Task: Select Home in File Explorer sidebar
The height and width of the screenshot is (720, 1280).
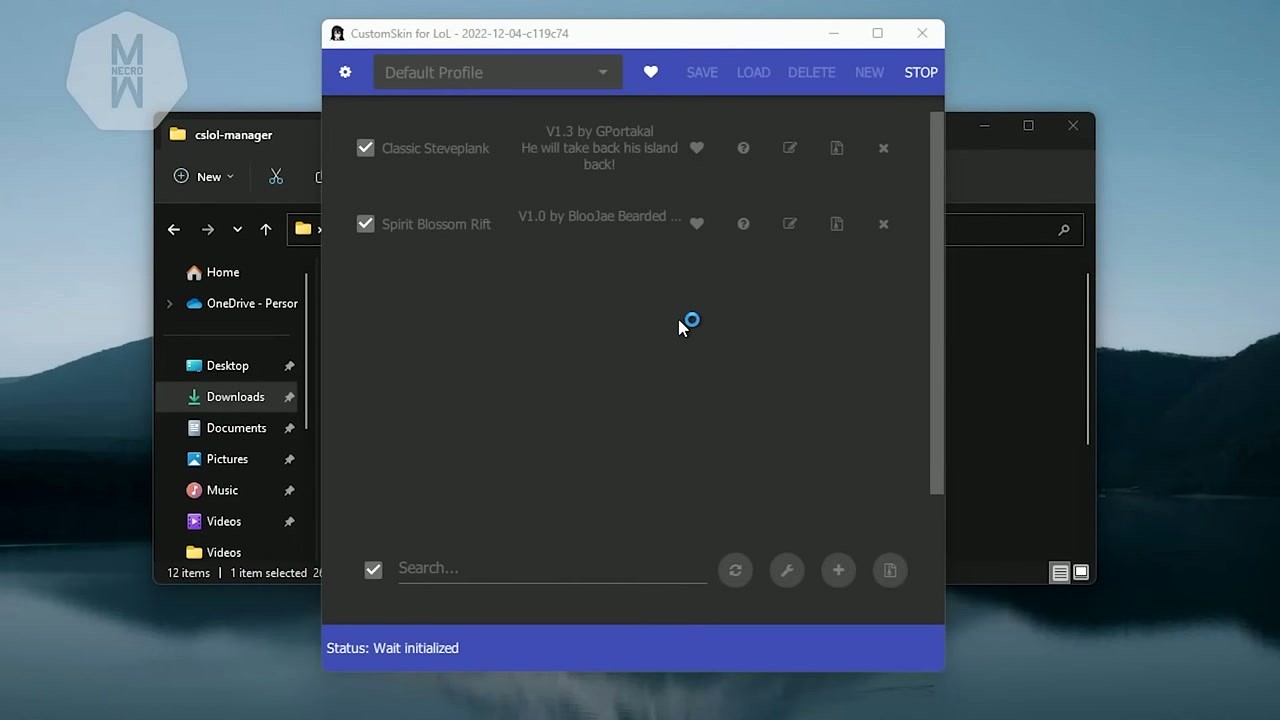Action: tap(213, 272)
